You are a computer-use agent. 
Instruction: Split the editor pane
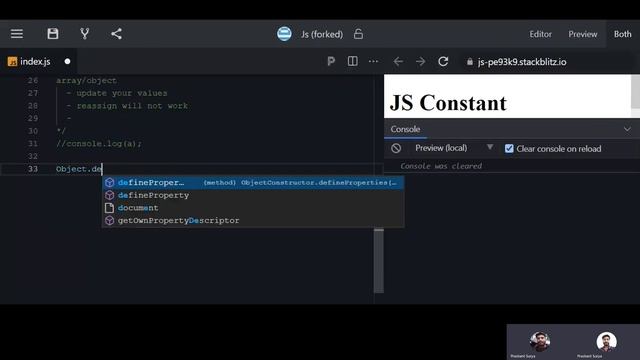coord(353,62)
